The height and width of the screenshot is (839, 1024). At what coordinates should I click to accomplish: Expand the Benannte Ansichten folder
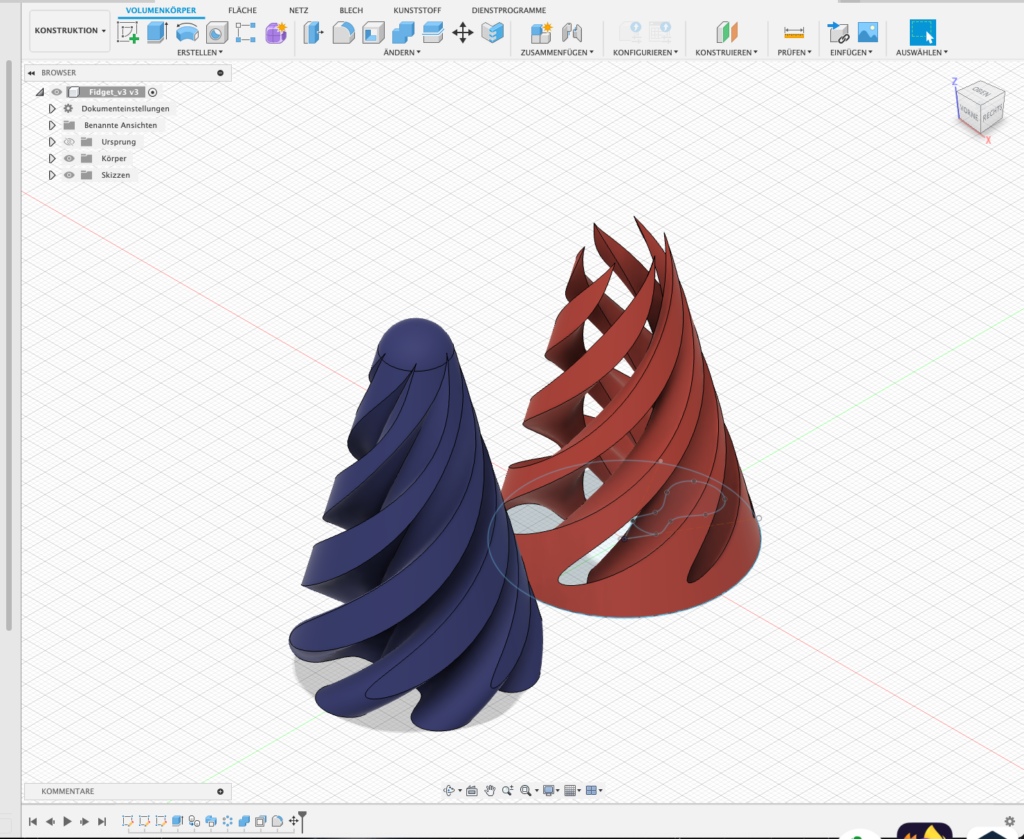point(52,125)
